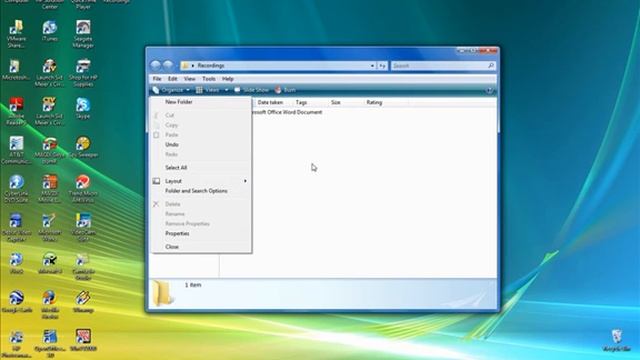This screenshot has width=640, height=360.
Task: Choose Select All in Organize menu
Action: (176, 167)
